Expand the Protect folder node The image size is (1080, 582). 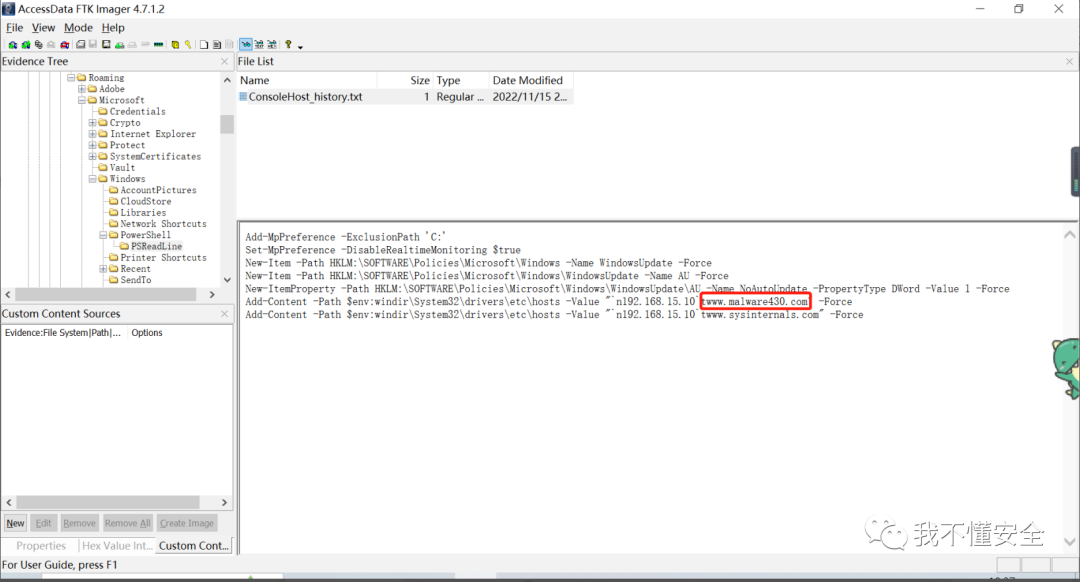tap(92, 145)
